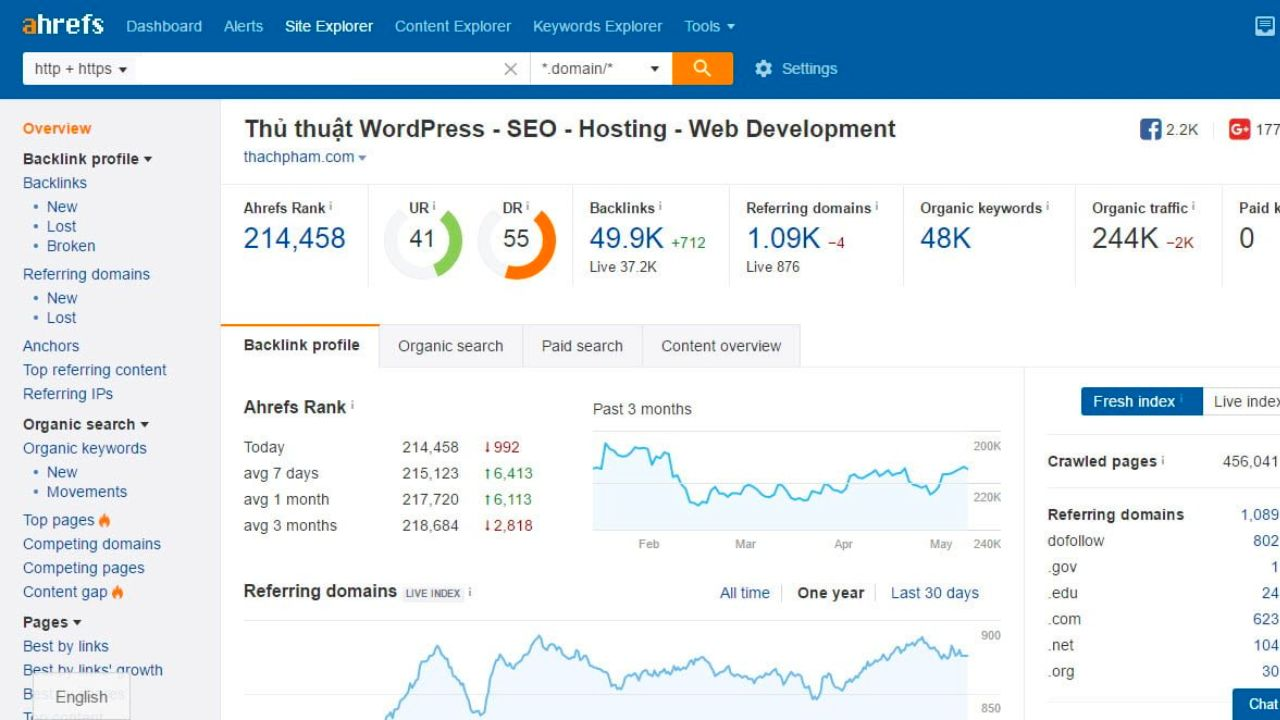This screenshot has height=720, width=1280.
Task: Select the One year range
Action: pos(830,593)
